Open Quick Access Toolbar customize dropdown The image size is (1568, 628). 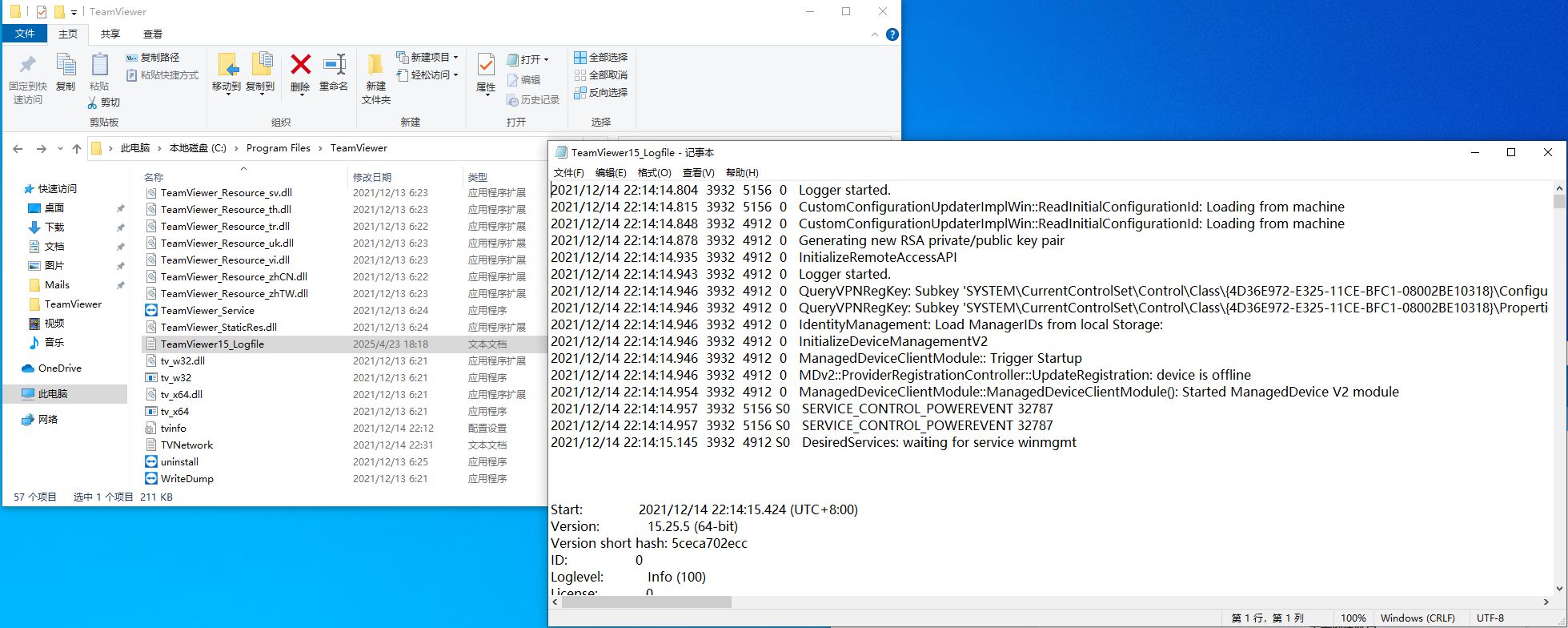point(74,12)
